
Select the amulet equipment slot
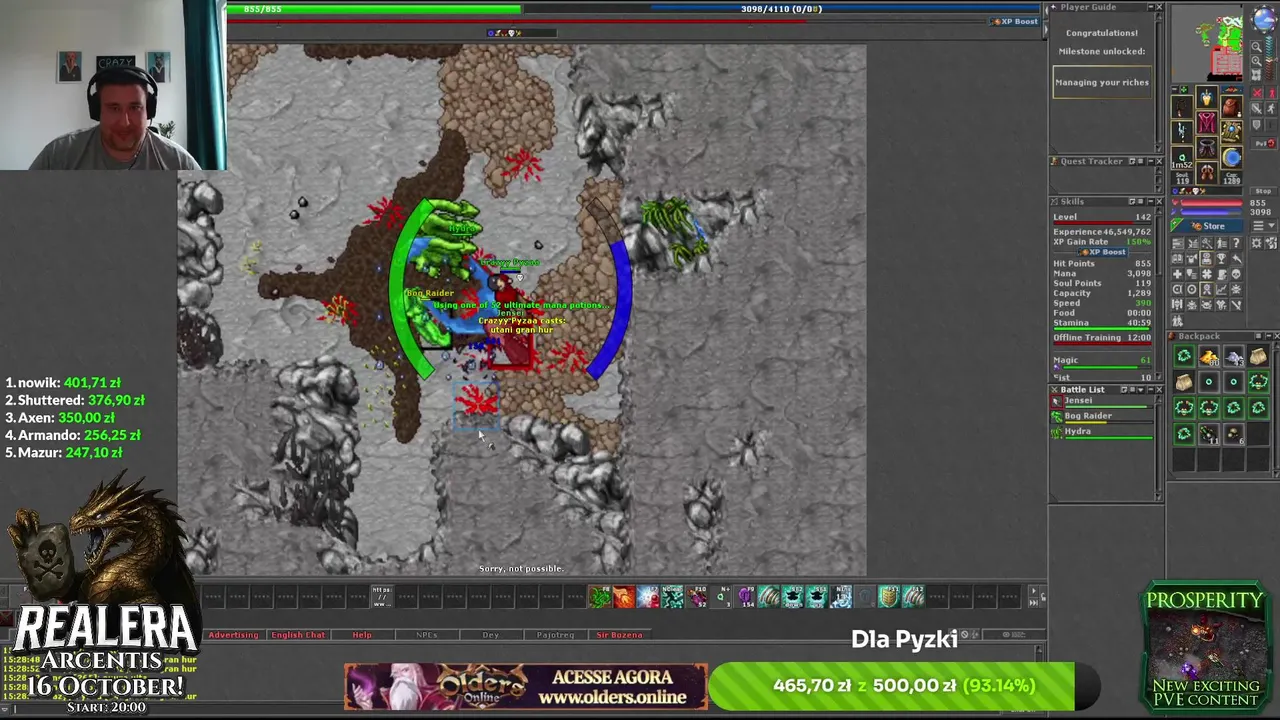click(x=1182, y=106)
